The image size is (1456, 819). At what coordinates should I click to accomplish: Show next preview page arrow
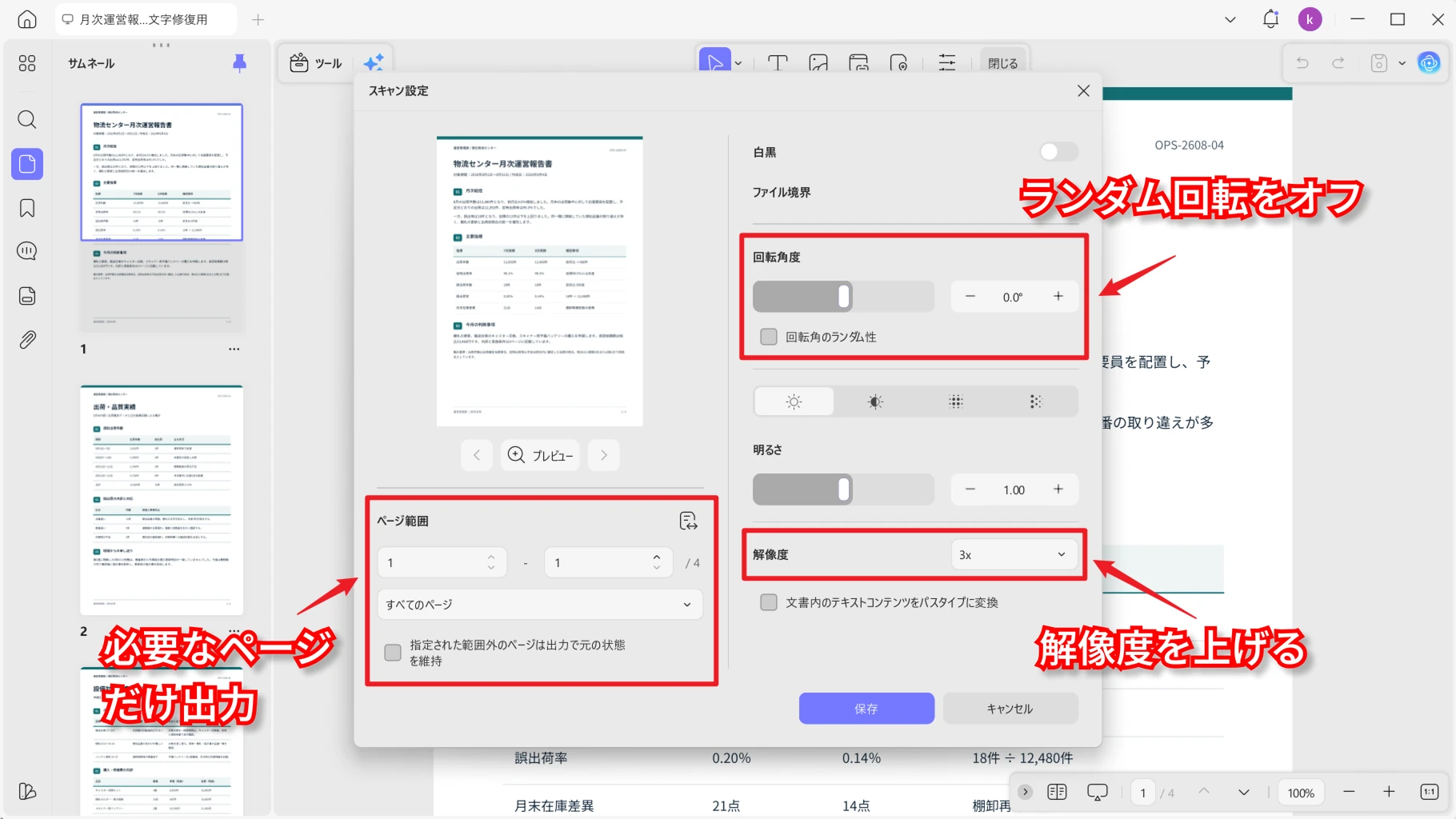coord(604,455)
